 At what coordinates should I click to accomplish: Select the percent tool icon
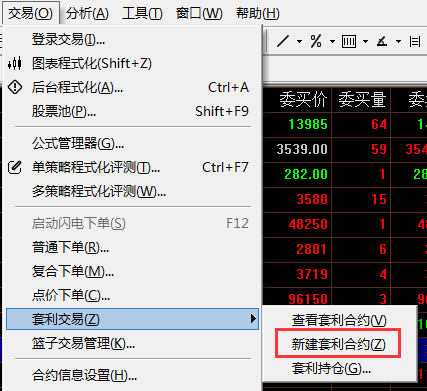click(x=316, y=41)
